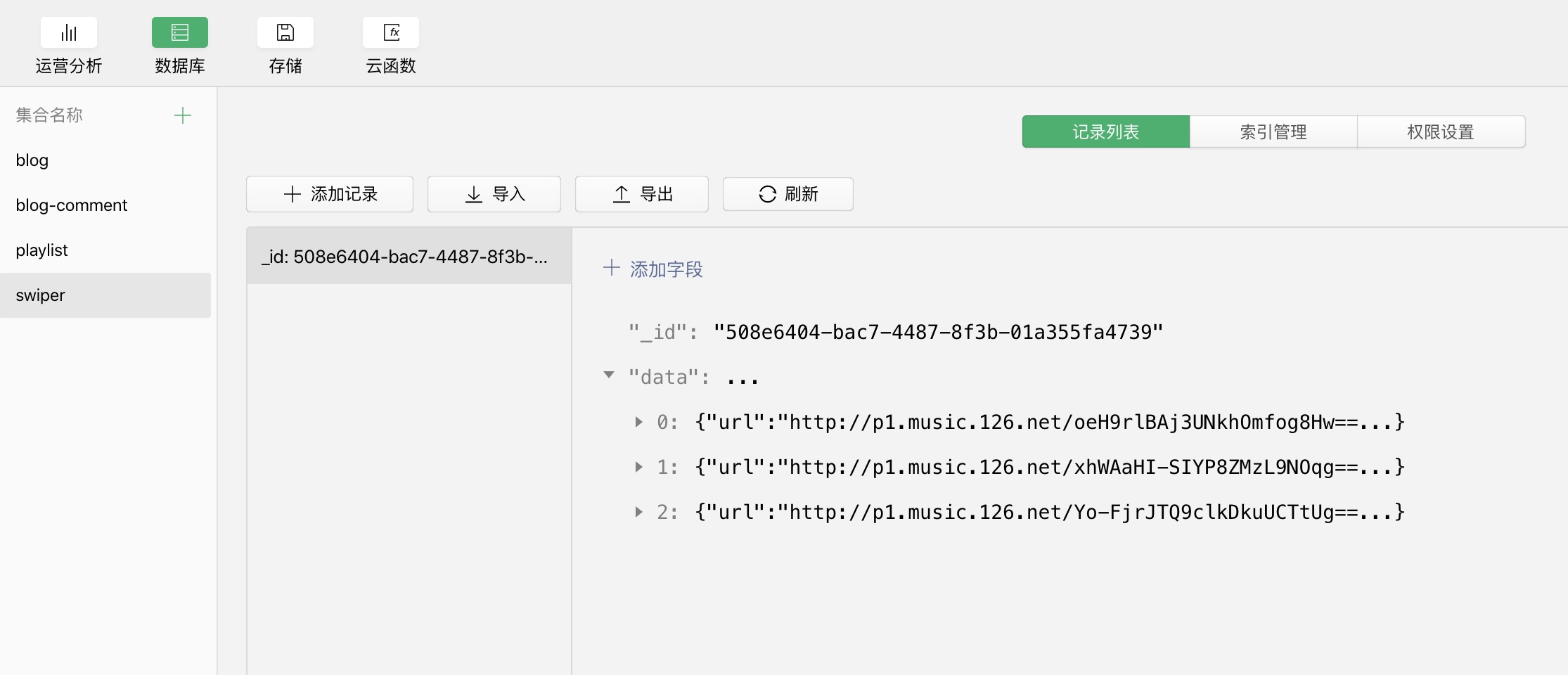Select the blog collection

[x=105, y=160]
